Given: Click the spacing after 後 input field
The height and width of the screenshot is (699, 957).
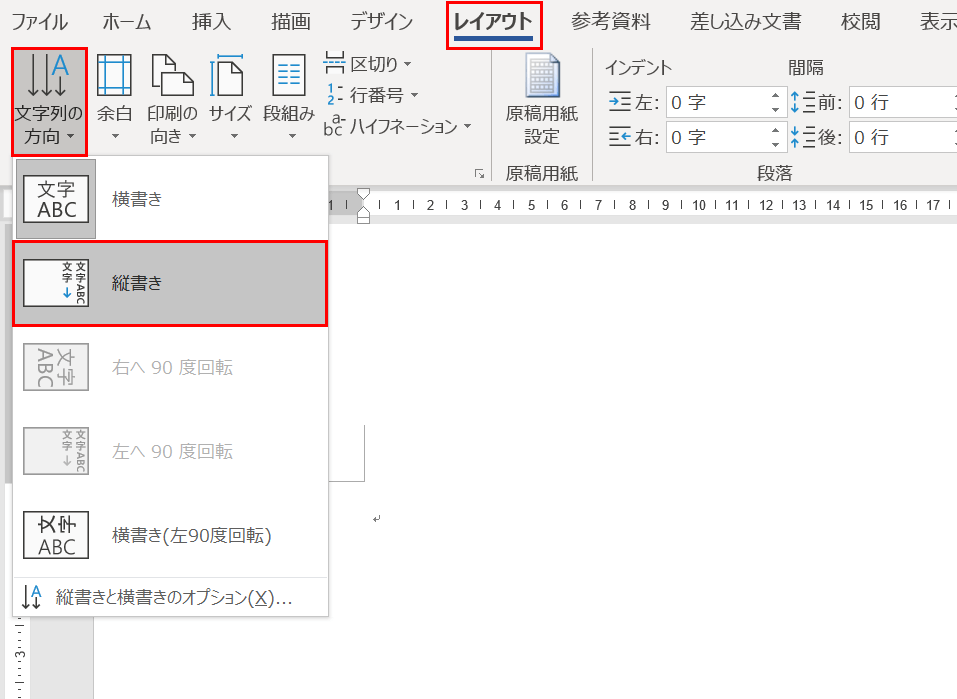Looking at the screenshot, I should 902,137.
